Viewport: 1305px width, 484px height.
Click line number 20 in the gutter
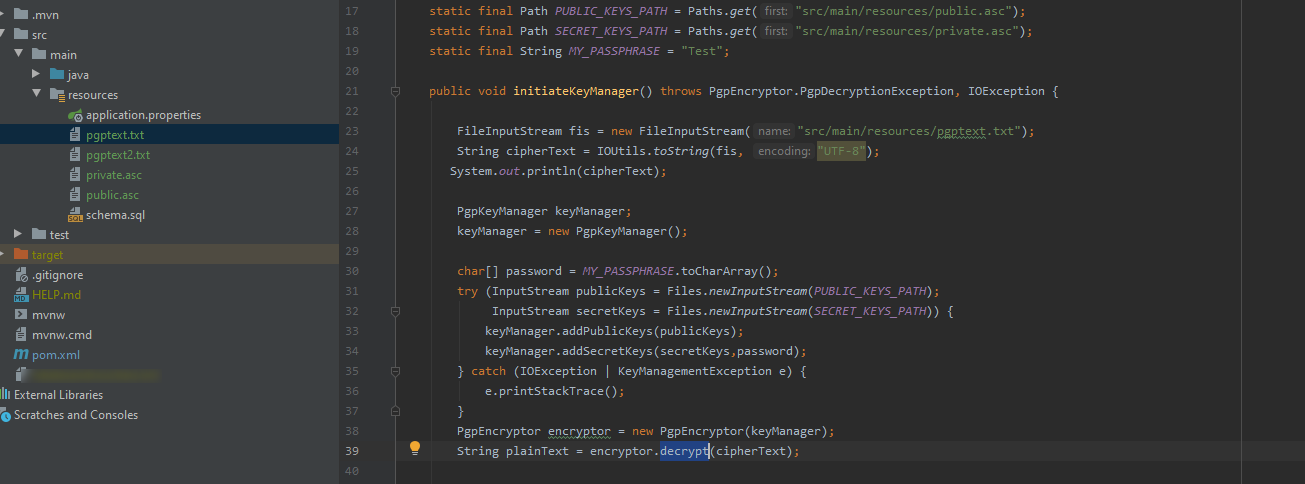pyautogui.click(x=350, y=71)
